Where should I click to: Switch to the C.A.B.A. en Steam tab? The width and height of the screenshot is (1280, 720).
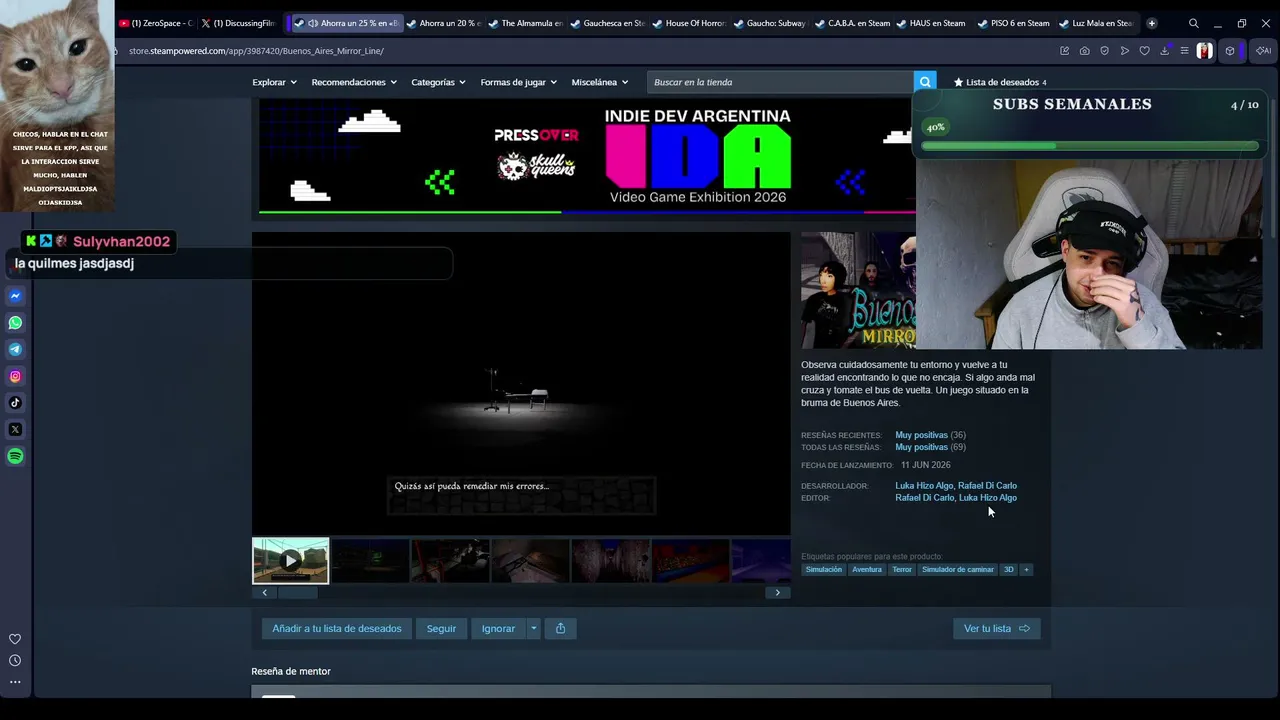coord(853,23)
